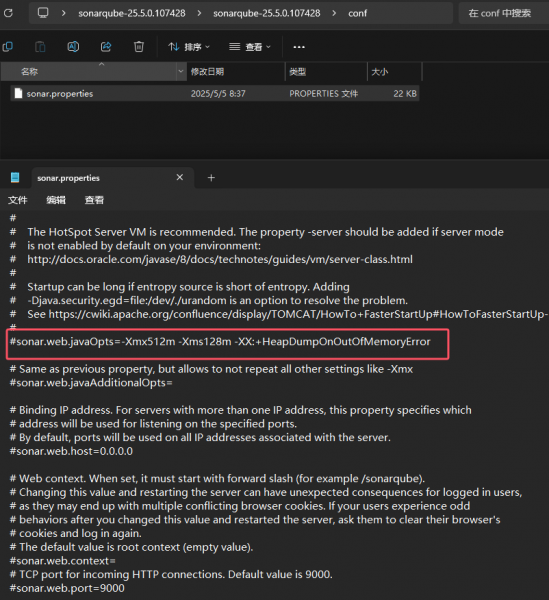Screen dimensions: 549x600
Task: Click the refresh icon in Explorer
Action: [8, 13]
